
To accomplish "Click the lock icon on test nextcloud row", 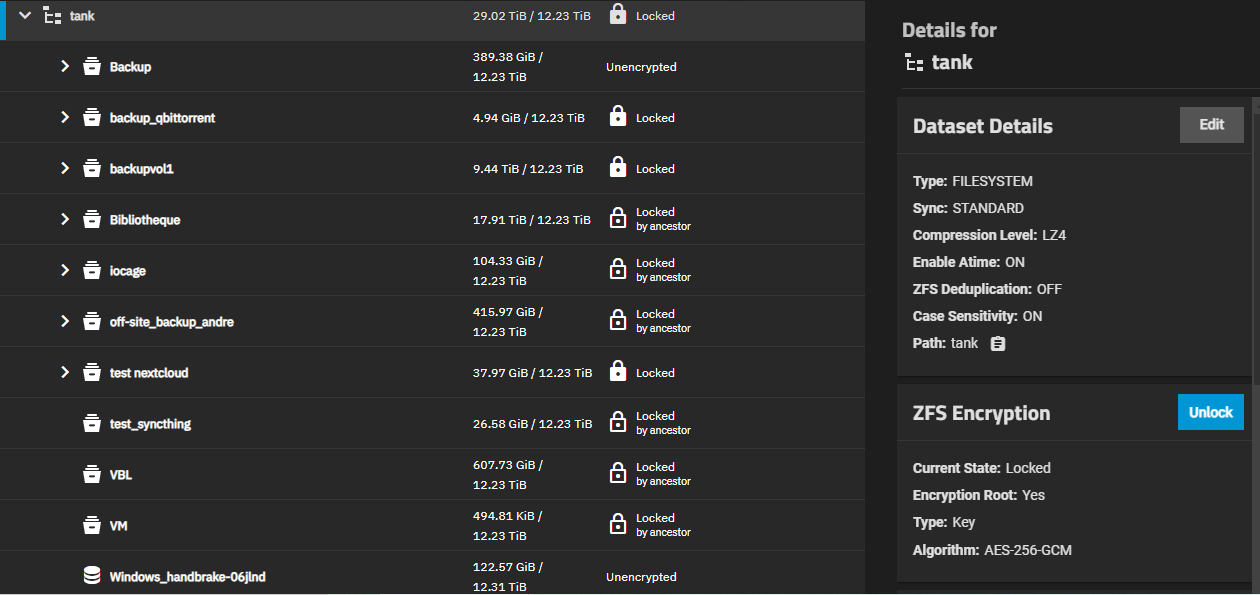I will point(618,372).
